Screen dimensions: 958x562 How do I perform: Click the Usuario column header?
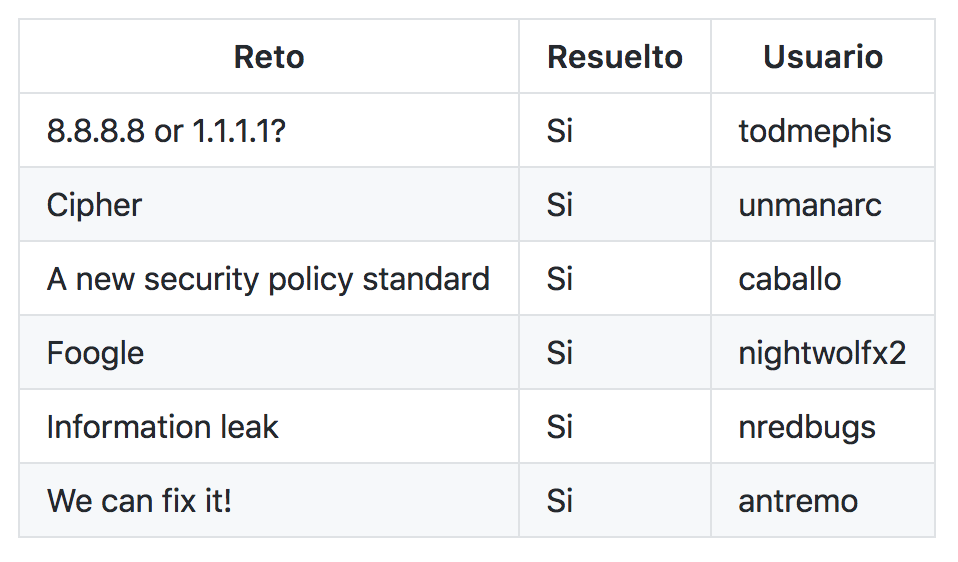[822, 57]
